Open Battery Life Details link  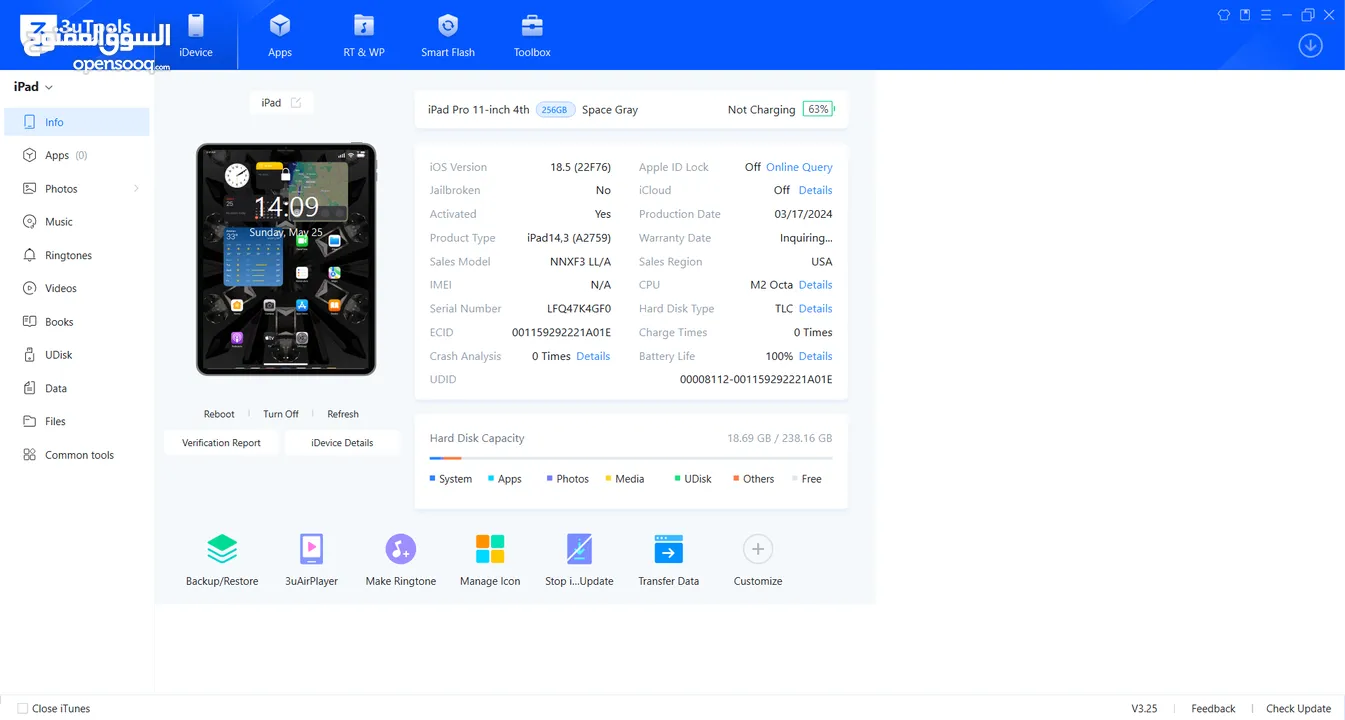pyautogui.click(x=815, y=356)
